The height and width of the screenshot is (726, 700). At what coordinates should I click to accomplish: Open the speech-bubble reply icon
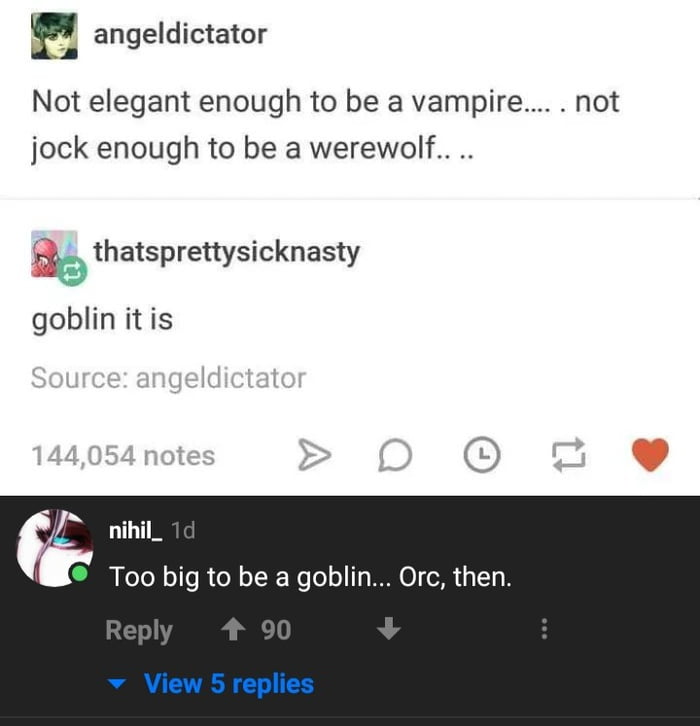pos(395,455)
